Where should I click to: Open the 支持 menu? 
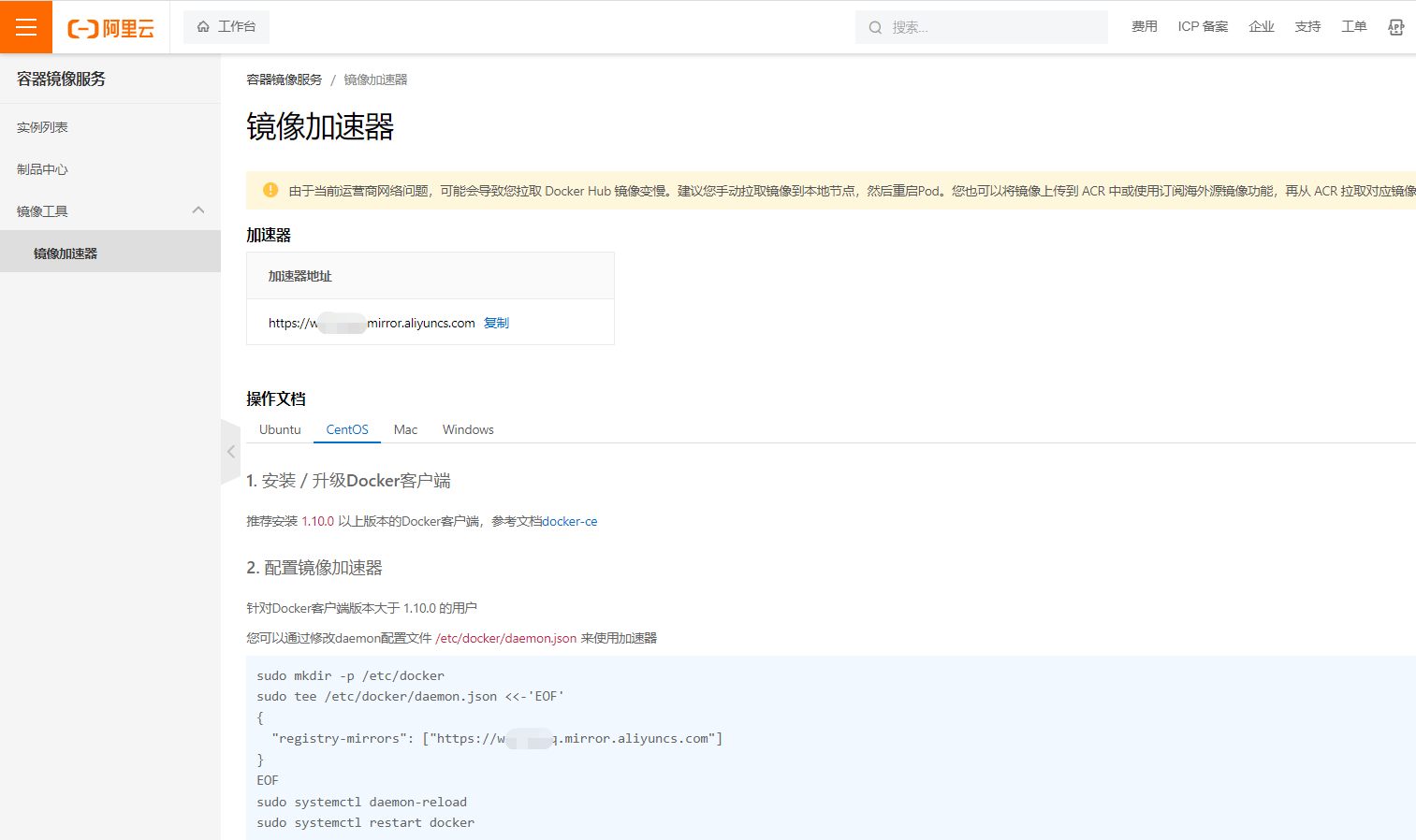(1307, 27)
